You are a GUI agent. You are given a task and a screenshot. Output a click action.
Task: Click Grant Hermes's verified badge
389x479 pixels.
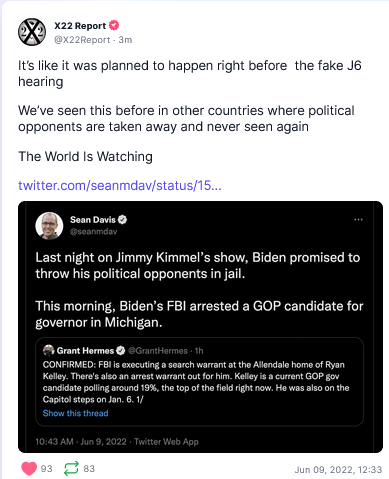pyautogui.click(x=121, y=350)
